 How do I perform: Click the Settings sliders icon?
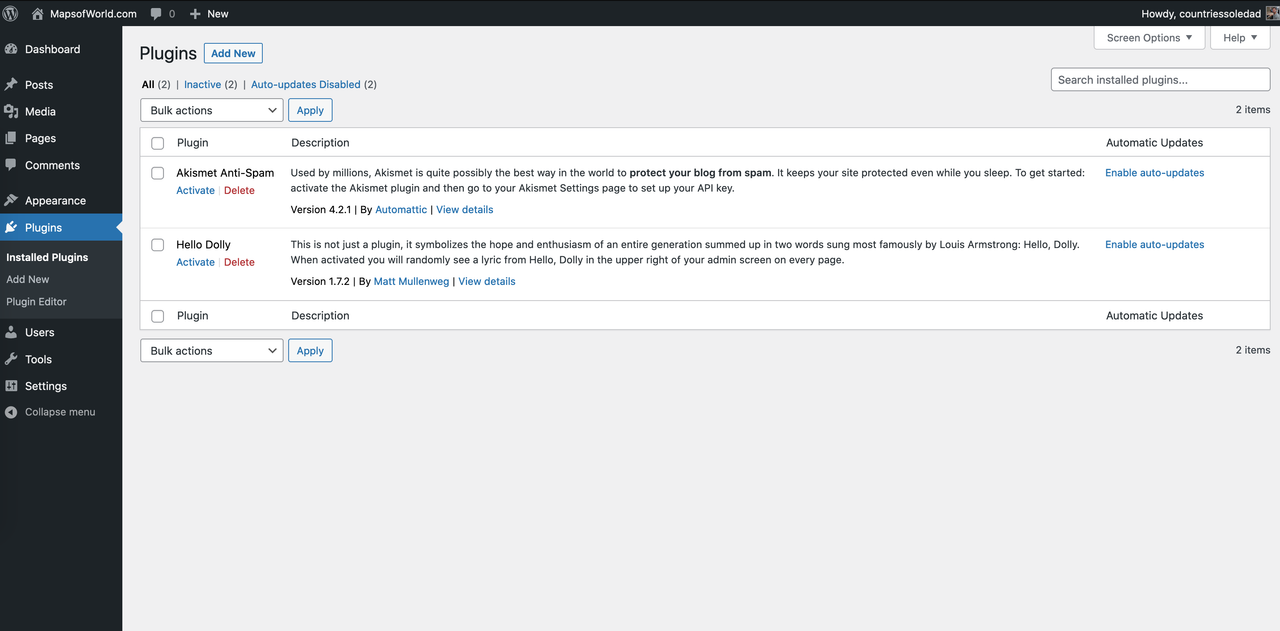[11, 386]
